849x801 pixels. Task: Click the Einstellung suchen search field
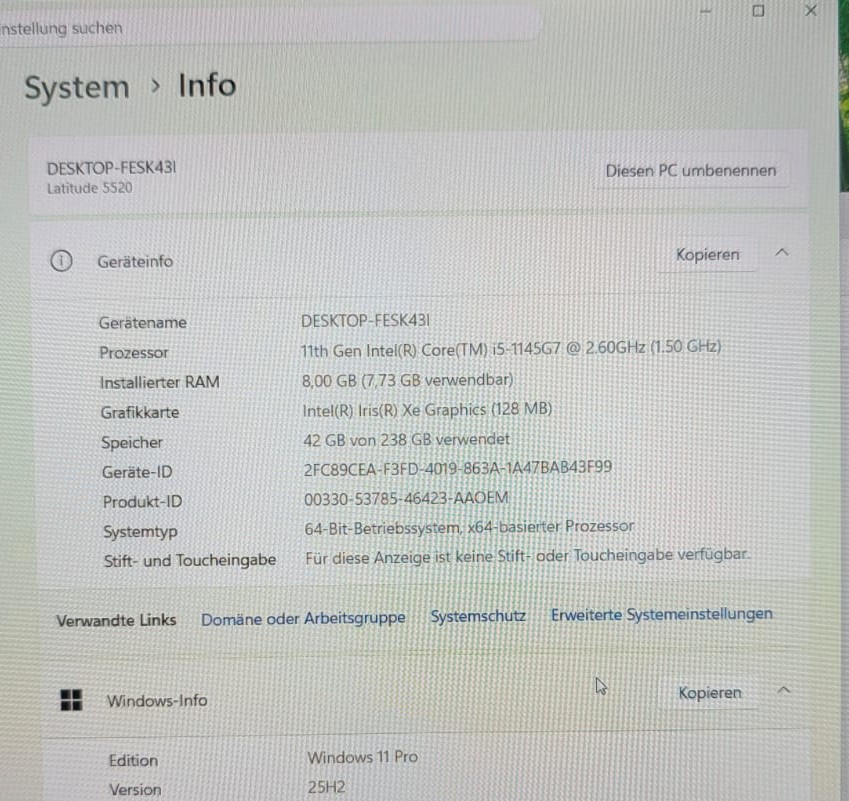(271, 28)
